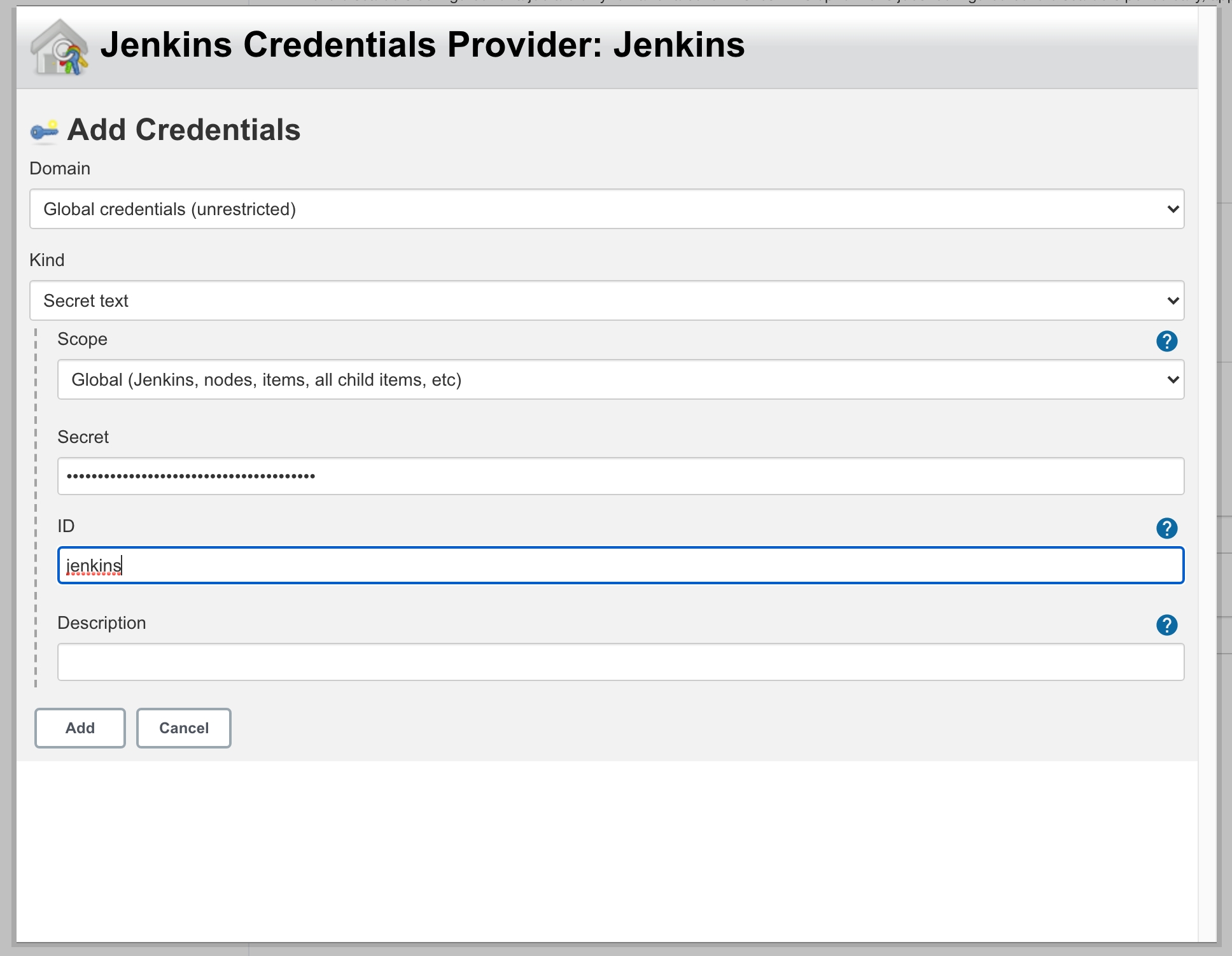The height and width of the screenshot is (956, 1232).
Task: Open help for the ID field
Action: coord(1166,528)
